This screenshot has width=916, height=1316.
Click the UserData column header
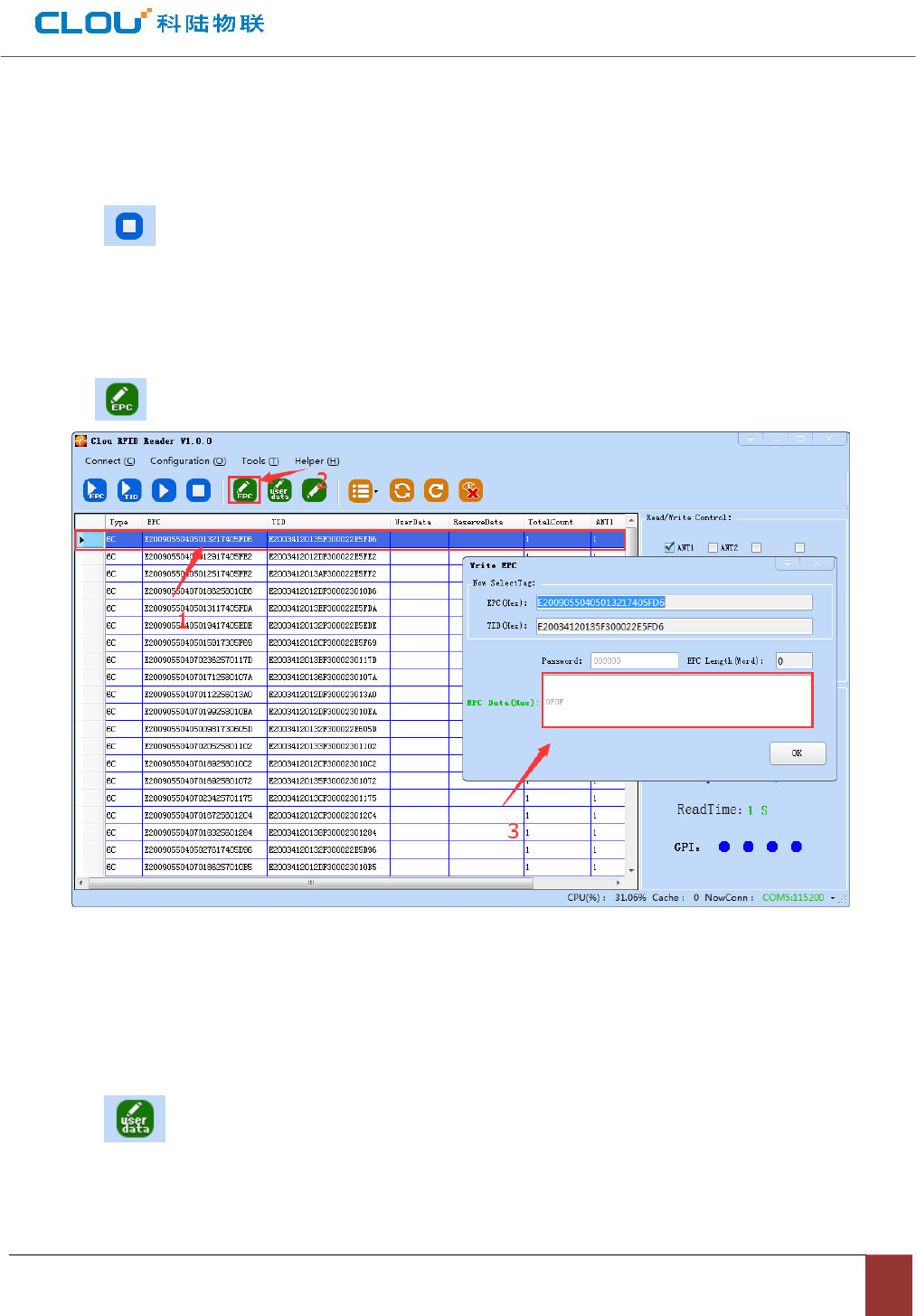420,522
